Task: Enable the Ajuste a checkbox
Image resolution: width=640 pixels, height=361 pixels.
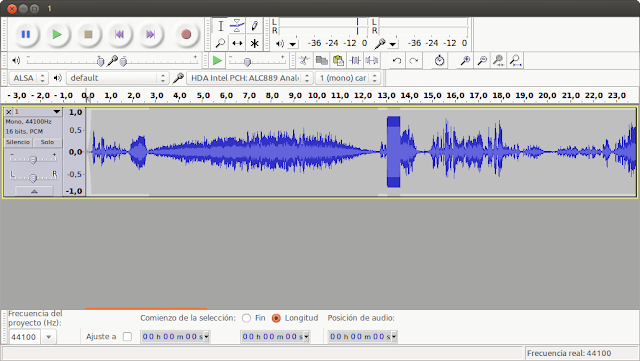Action: 127,336
